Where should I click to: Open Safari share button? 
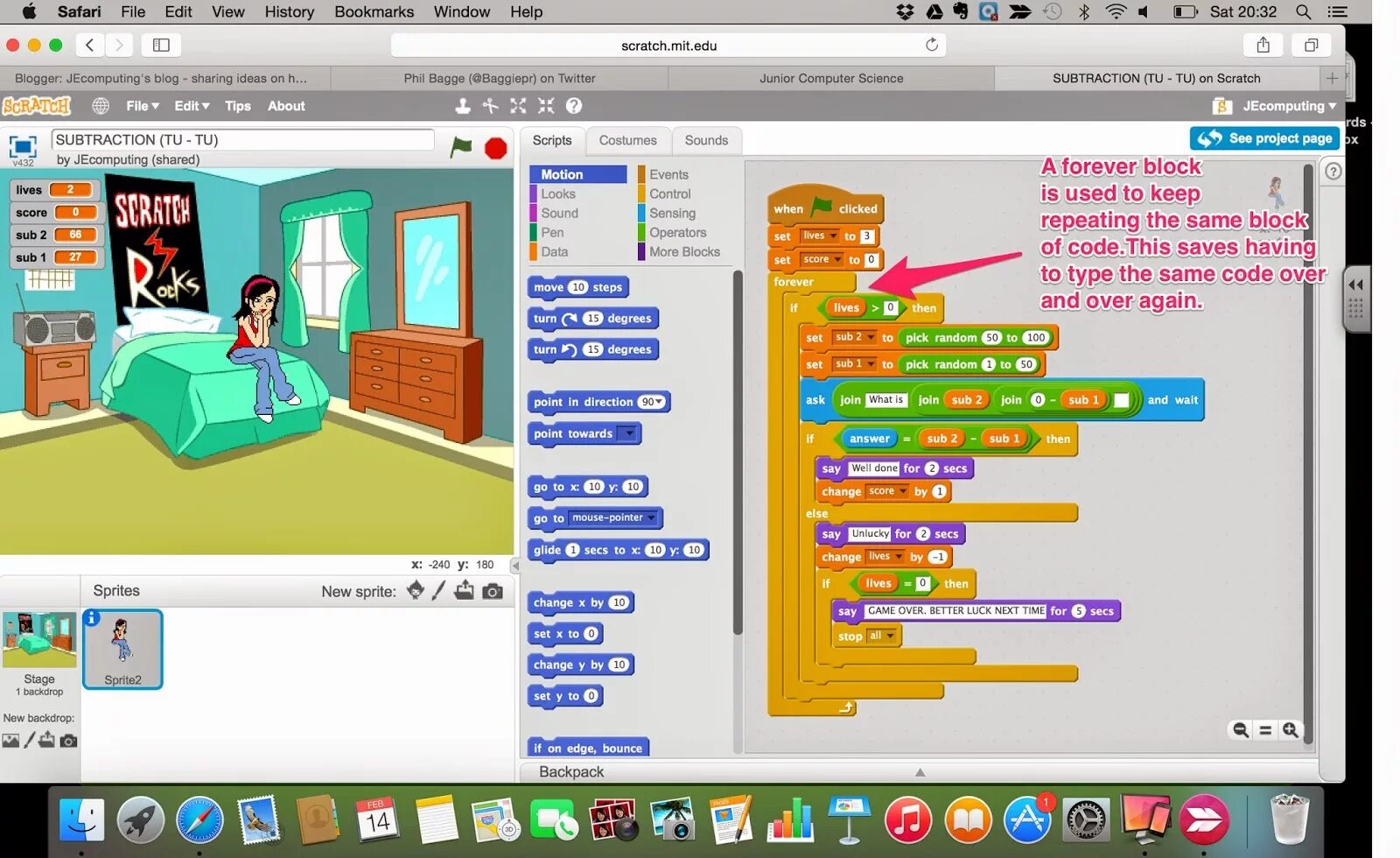click(x=1263, y=45)
